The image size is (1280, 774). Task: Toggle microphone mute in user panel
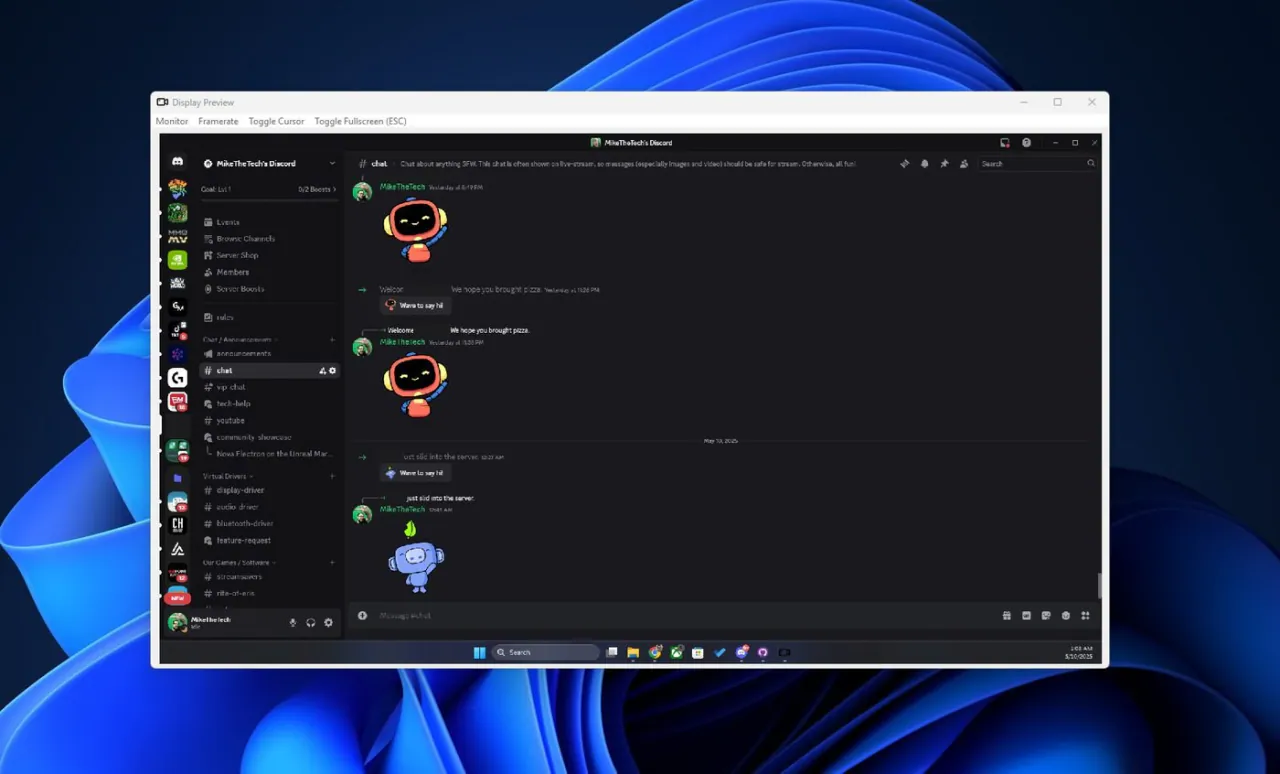pos(293,622)
